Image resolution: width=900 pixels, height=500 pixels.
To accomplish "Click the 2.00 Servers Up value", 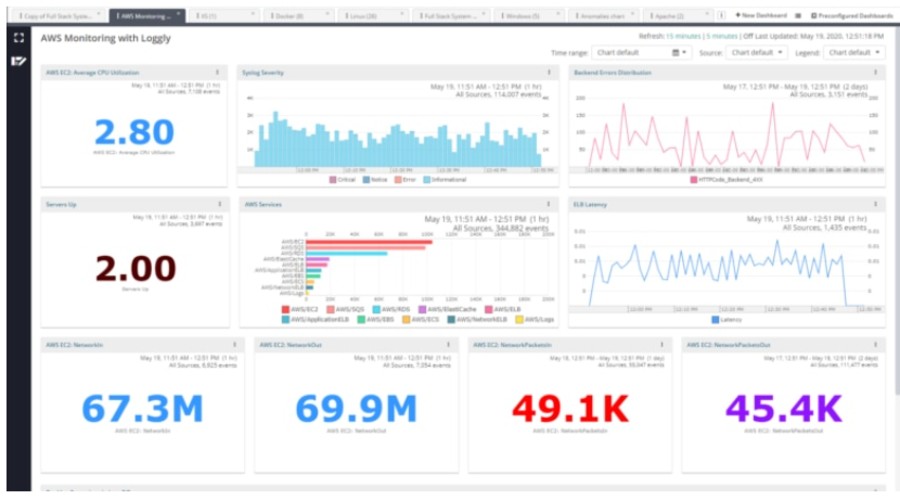I will [x=135, y=268].
